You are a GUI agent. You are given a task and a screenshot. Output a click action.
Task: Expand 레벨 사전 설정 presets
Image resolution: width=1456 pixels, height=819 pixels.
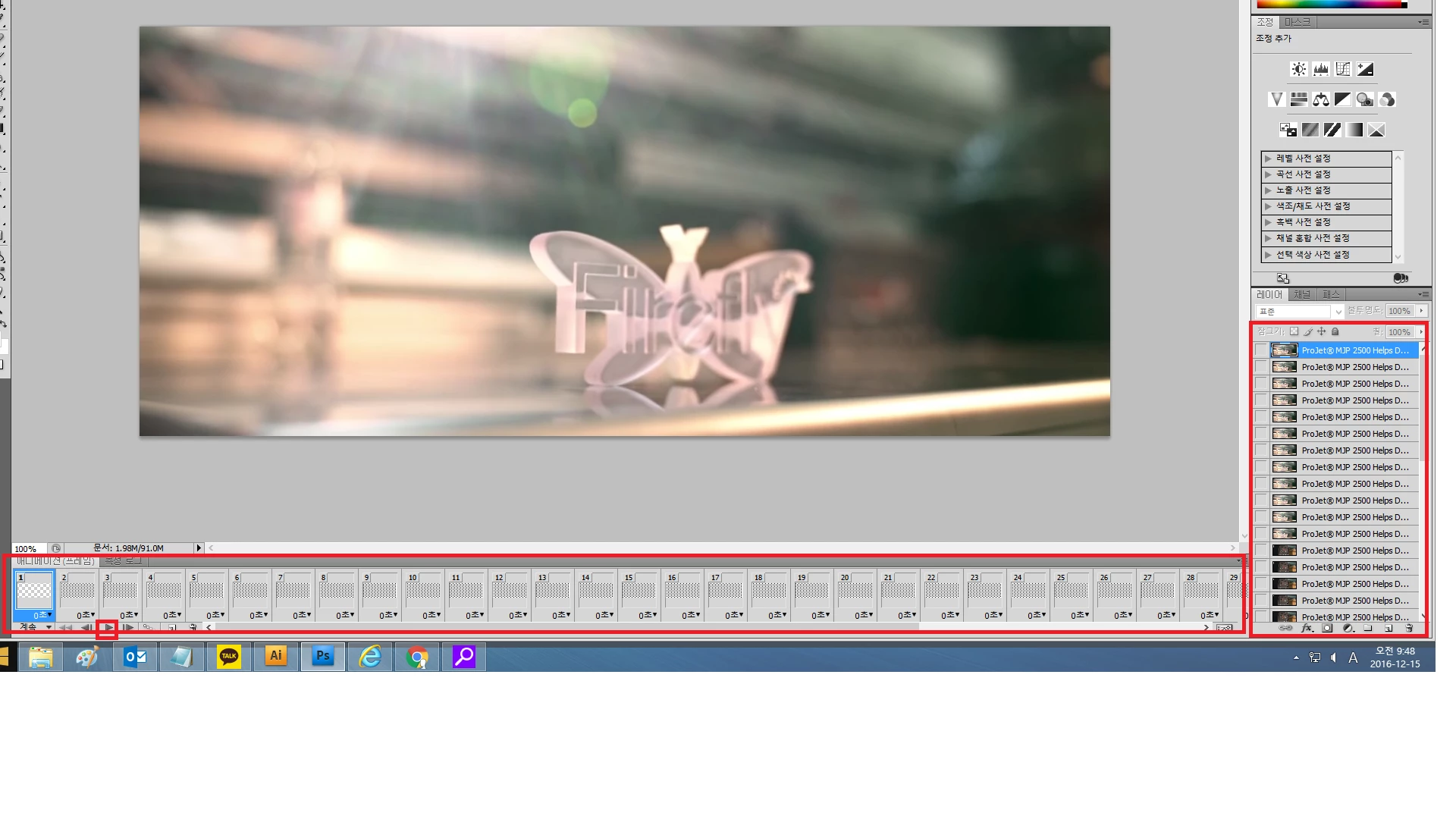pos(1268,158)
